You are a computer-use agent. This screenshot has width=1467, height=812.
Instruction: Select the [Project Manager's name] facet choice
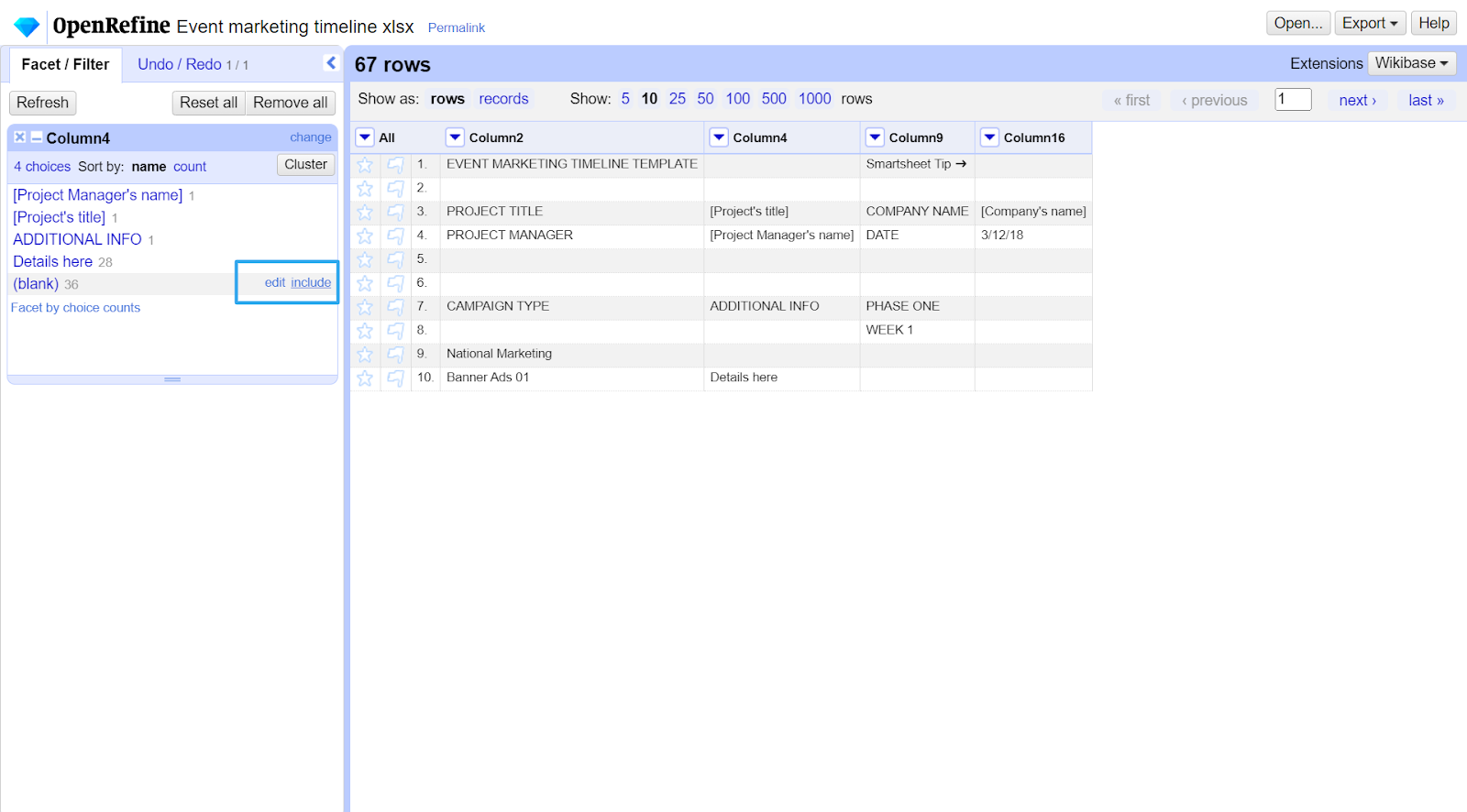[x=97, y=195]
